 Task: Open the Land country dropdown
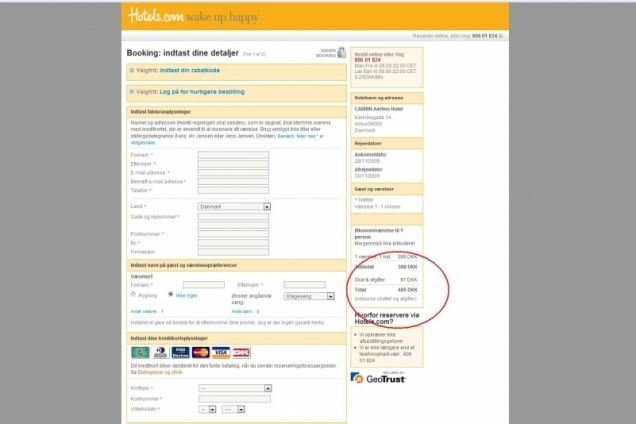click(x=234, y=206)
